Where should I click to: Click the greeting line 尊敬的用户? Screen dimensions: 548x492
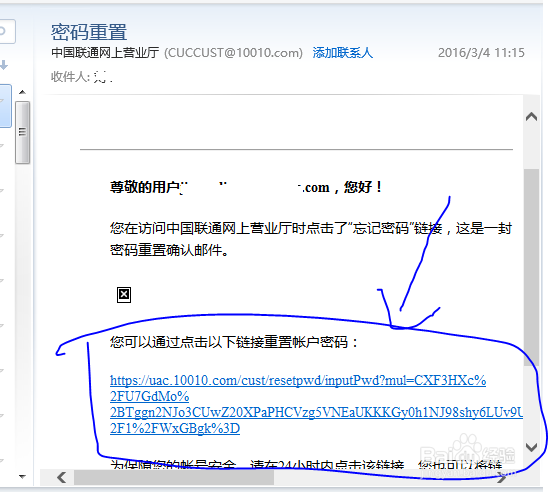point(246,187)
